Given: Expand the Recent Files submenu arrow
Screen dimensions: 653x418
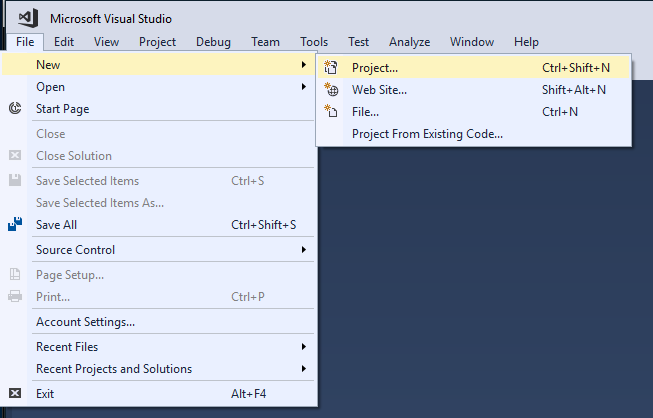Looking at the screenshot, I should [x=304, y=347].
